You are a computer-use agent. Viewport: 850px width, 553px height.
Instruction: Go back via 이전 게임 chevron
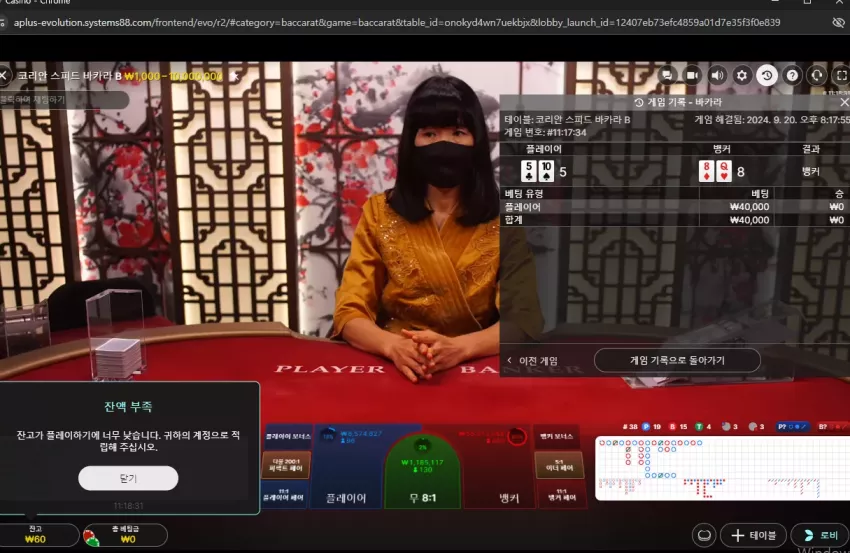(x=533, y=361)
